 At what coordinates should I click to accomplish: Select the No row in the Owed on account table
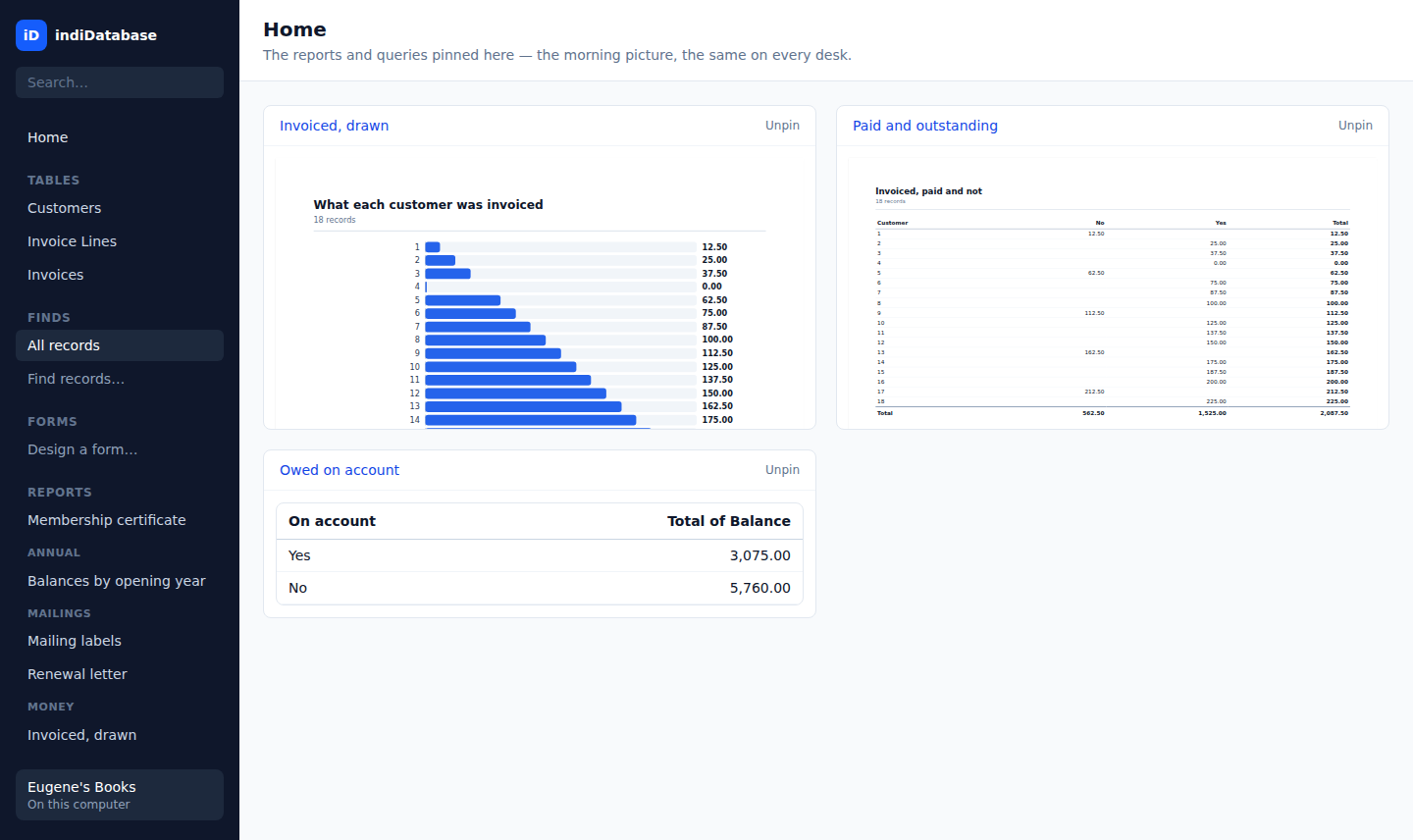(x=540, y=588)
